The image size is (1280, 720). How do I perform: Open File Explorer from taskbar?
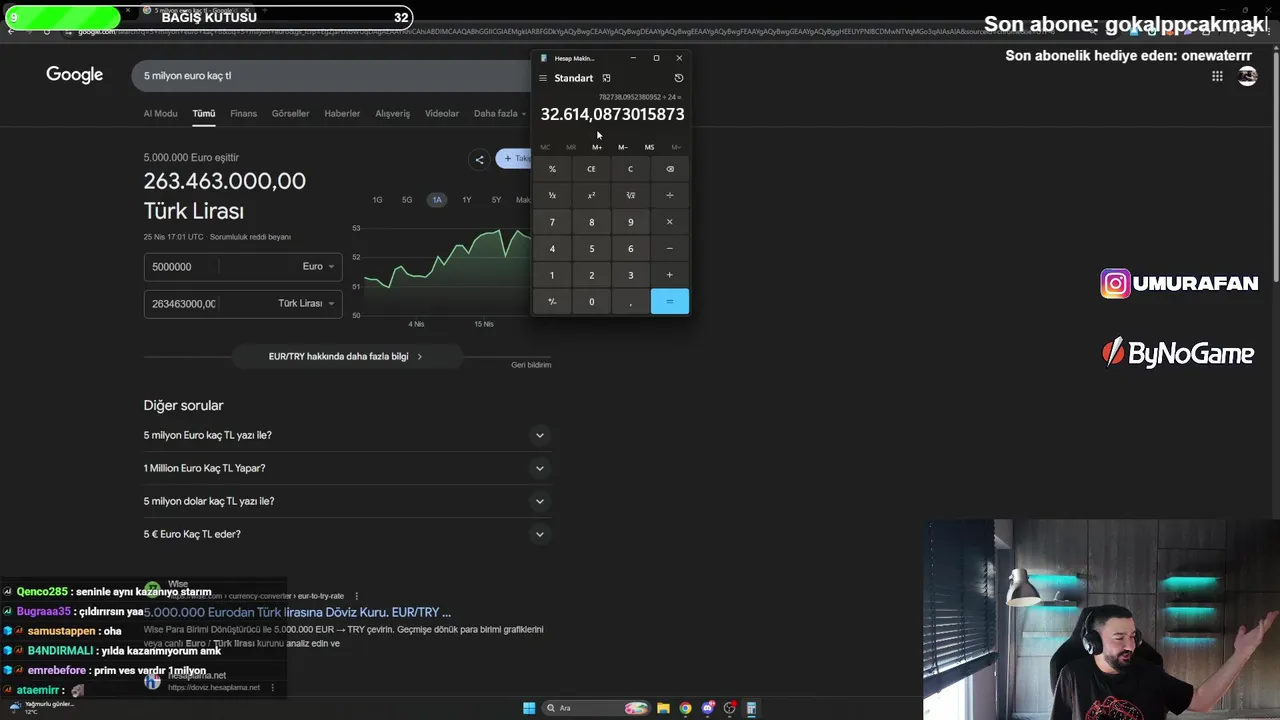[x=663, y=708]
